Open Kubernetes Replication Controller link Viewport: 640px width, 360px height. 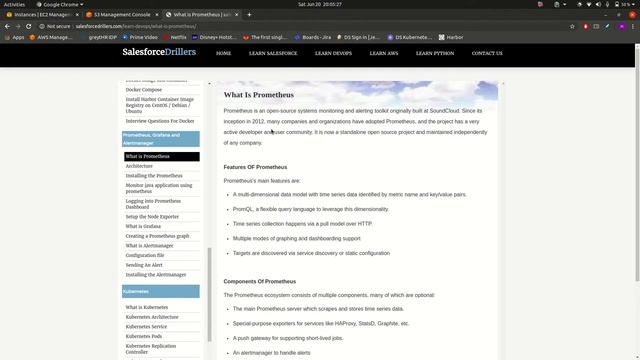click(151, 349)
